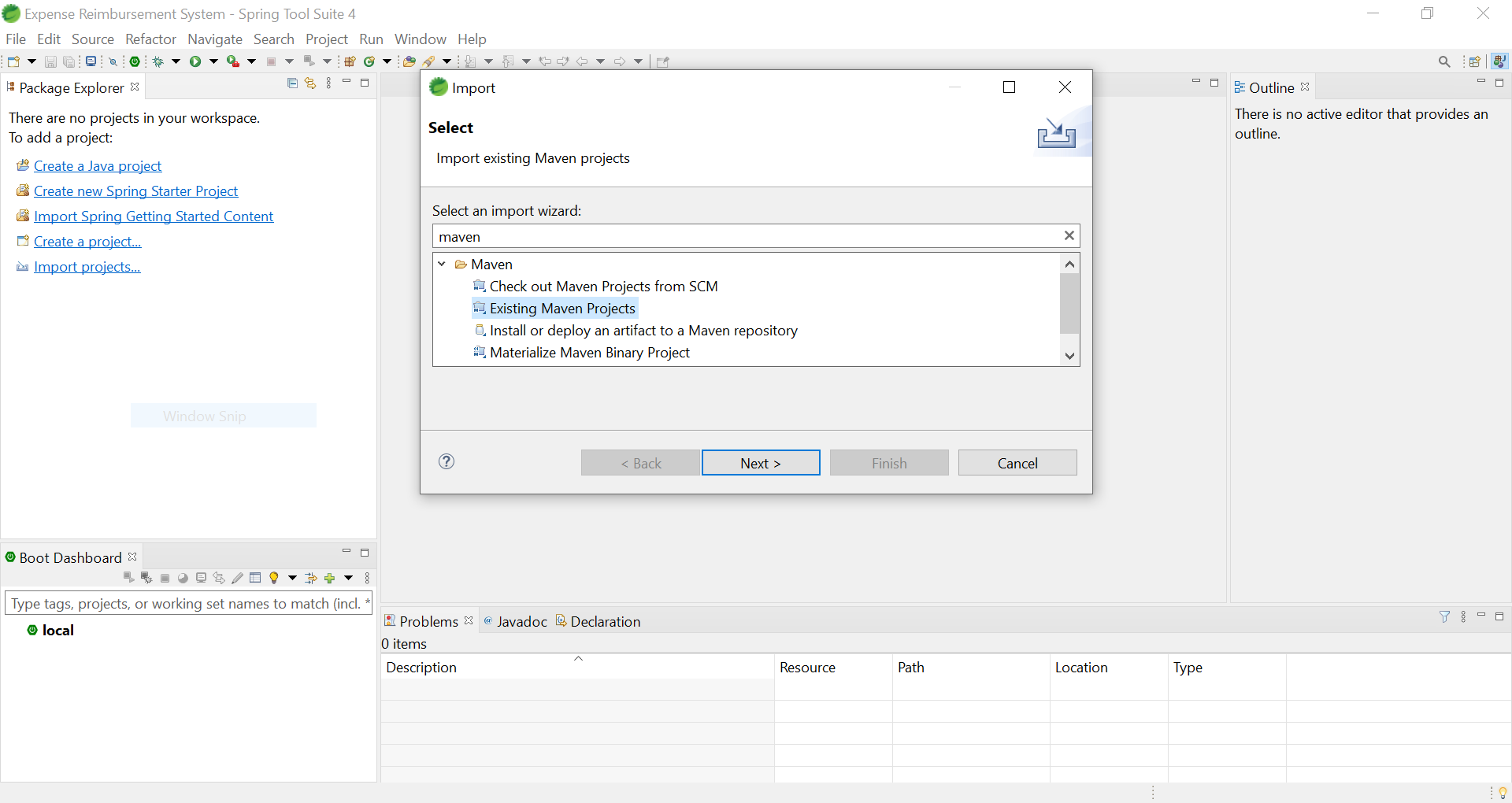Click the Save toolbar icon
This screenshot has height=803, width=1512.
50,61
